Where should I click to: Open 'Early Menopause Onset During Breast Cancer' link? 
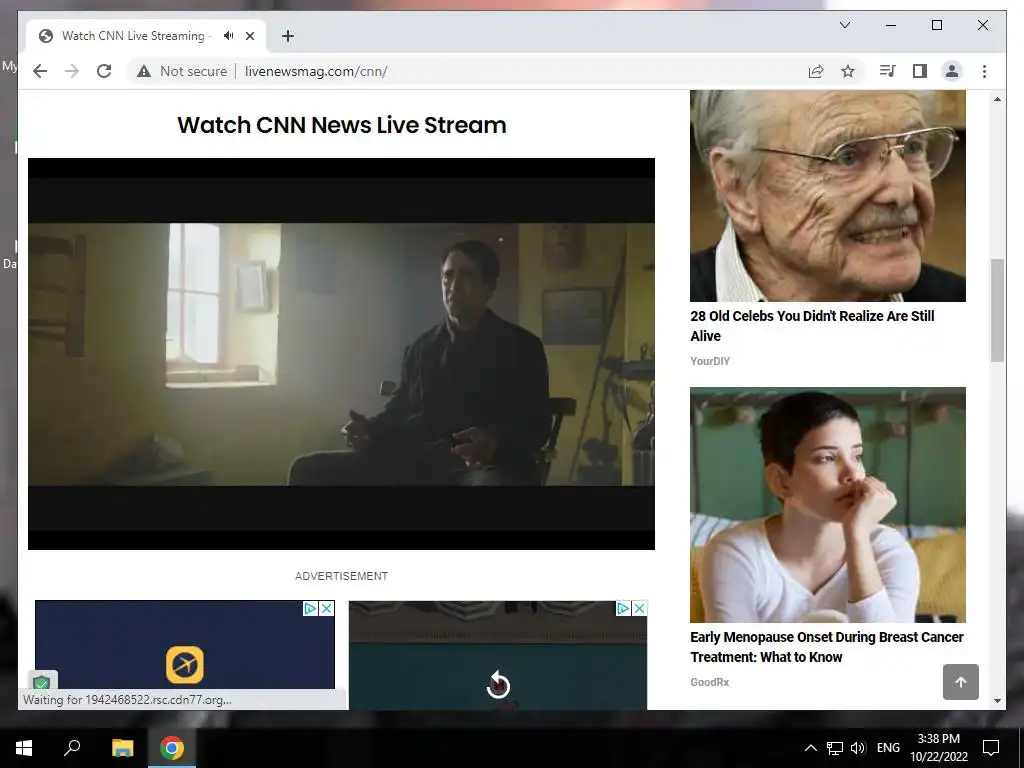827,647
